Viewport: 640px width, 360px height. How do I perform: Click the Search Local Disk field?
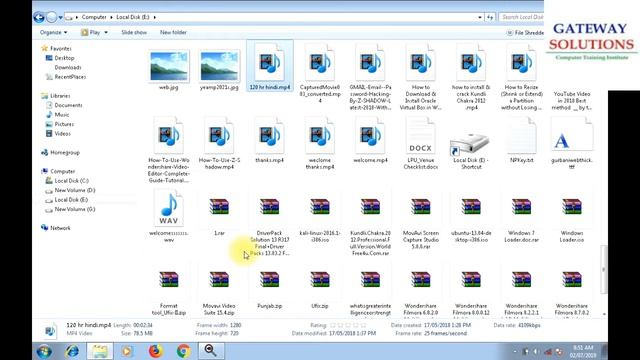[x=522, y=17]
